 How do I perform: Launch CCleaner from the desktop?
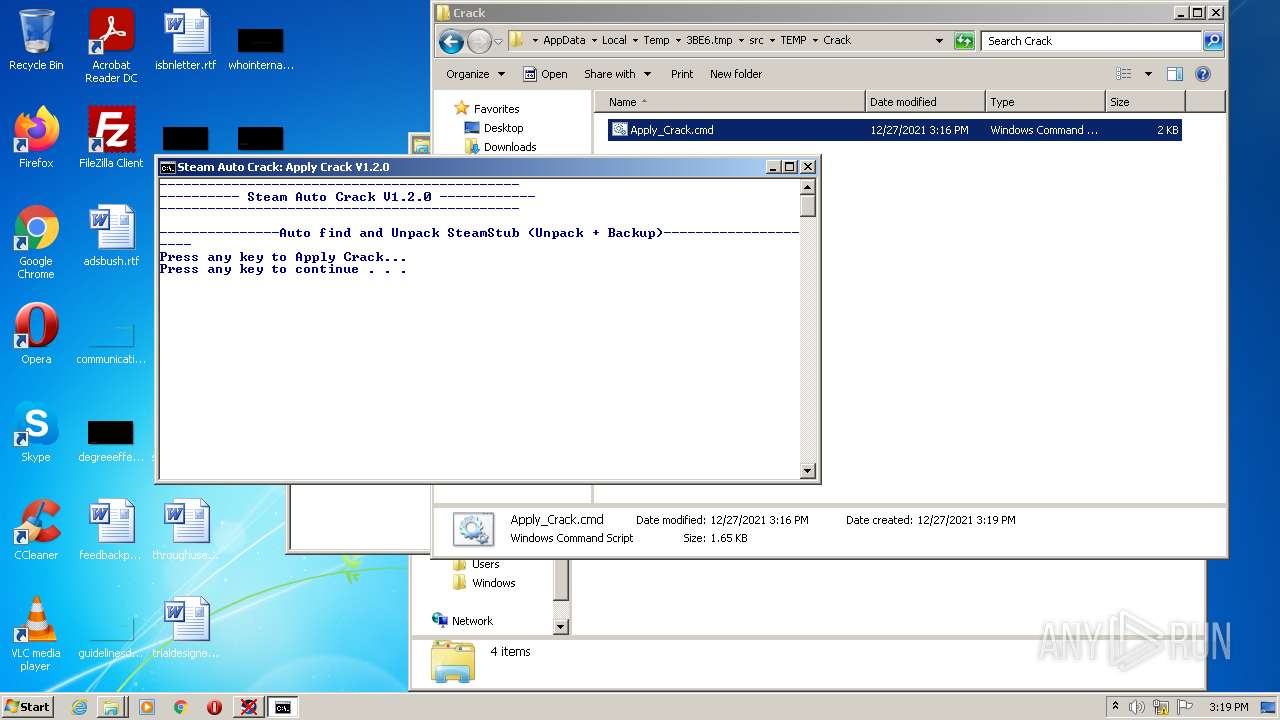(x=36, y=530)
